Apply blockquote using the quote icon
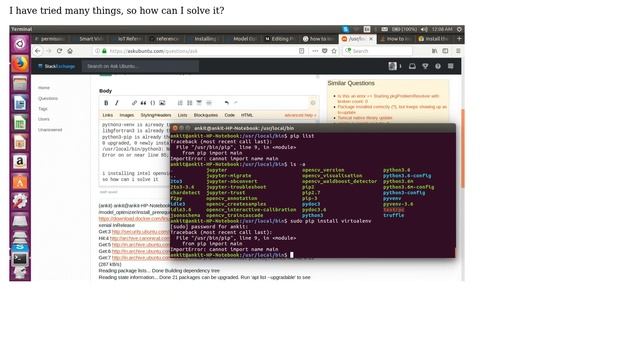Viewport: 640px width, 360px height. click(x=143, y=103)
